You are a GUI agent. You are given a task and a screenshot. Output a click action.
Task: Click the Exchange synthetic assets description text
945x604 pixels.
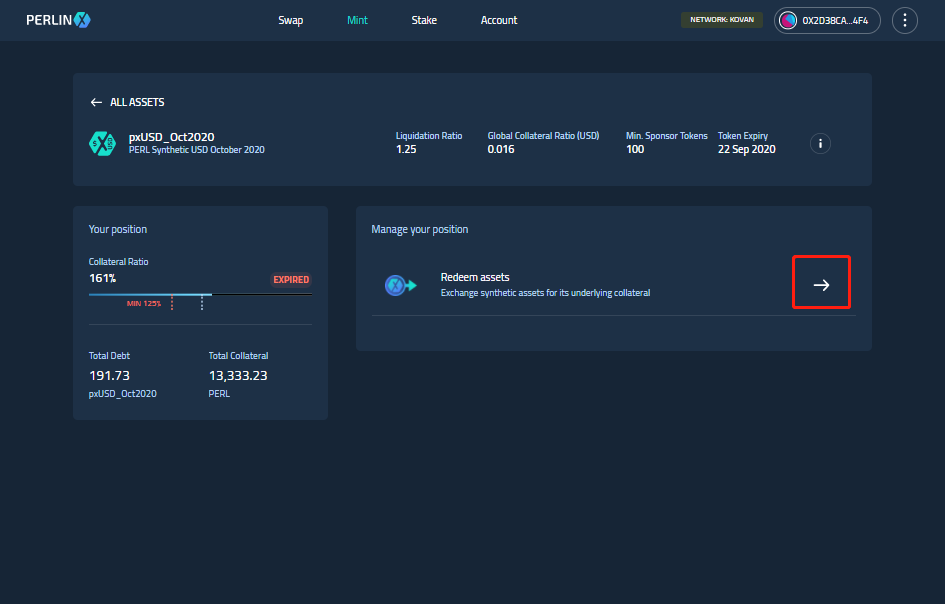pos(545,293)
